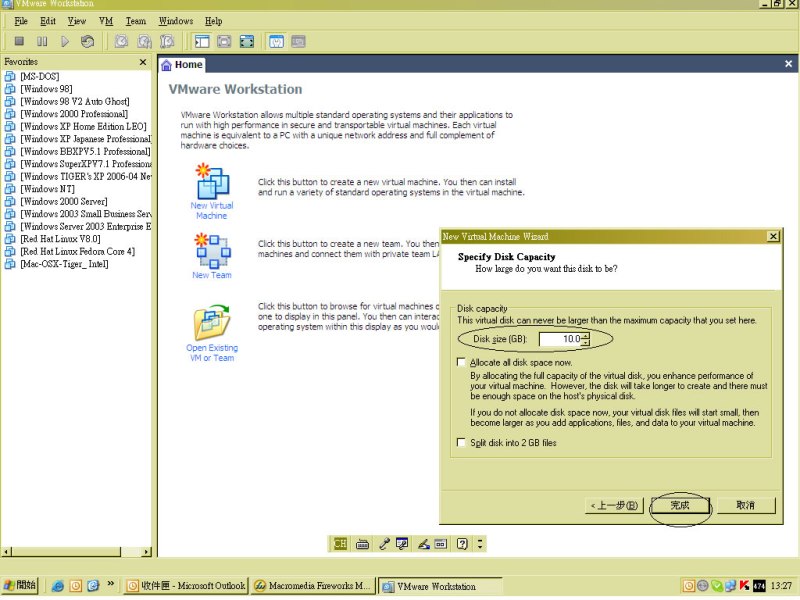800x600 pixels.
Task: Click the Internet Explorer quick launch icon
Action: point(57,586)
